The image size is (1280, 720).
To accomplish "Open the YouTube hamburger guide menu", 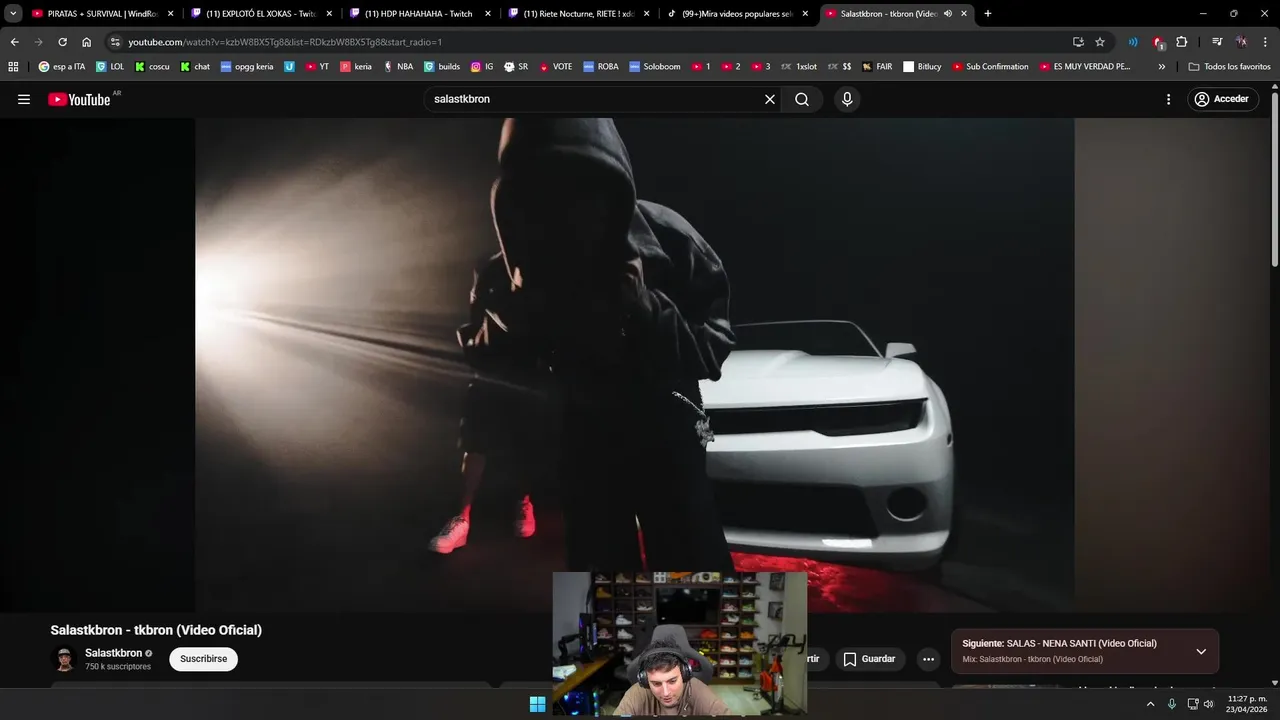I will (x=24, y=99).
